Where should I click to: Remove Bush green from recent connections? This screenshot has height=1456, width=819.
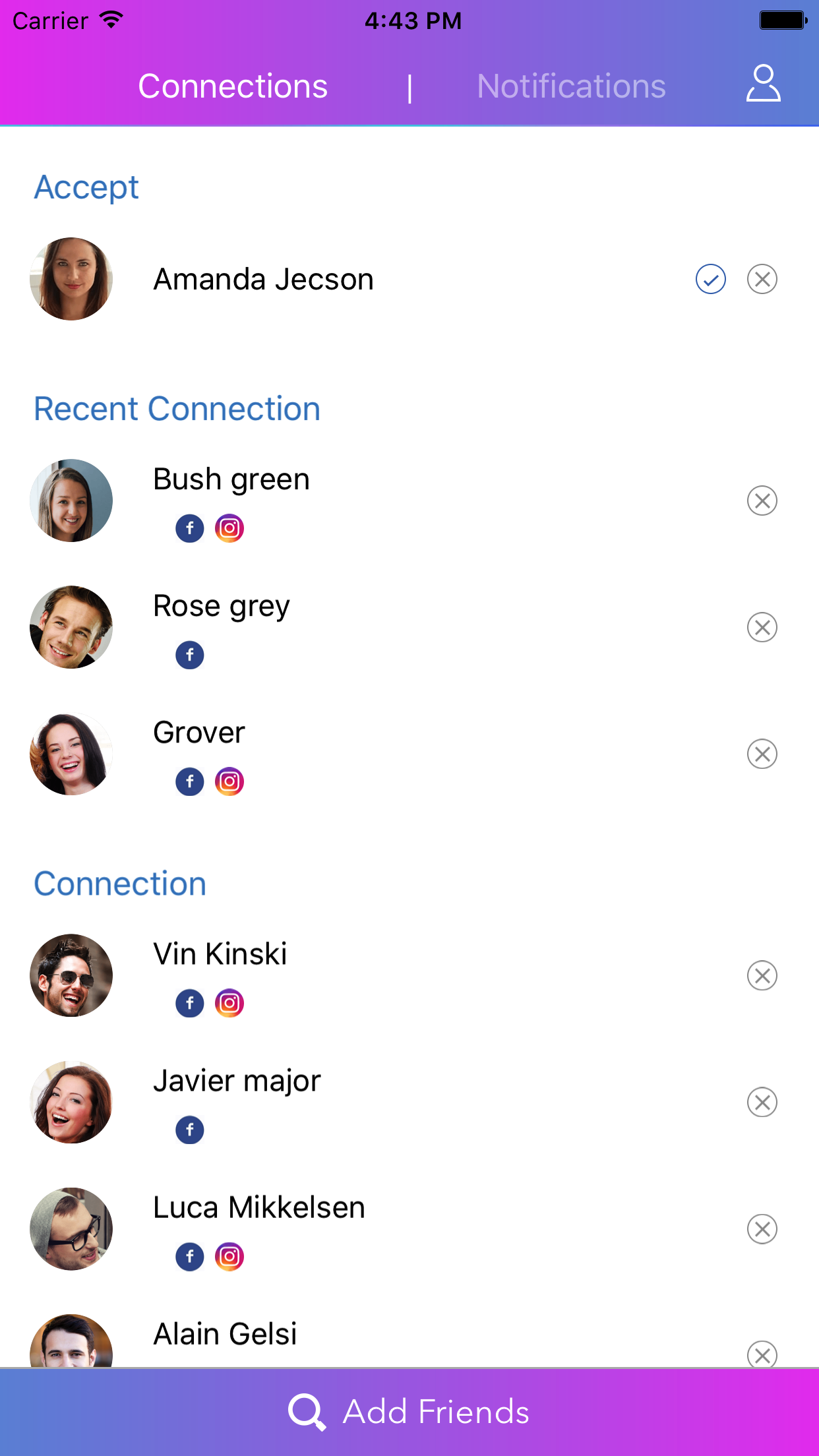pyautogui.click(x=762, y=501)
